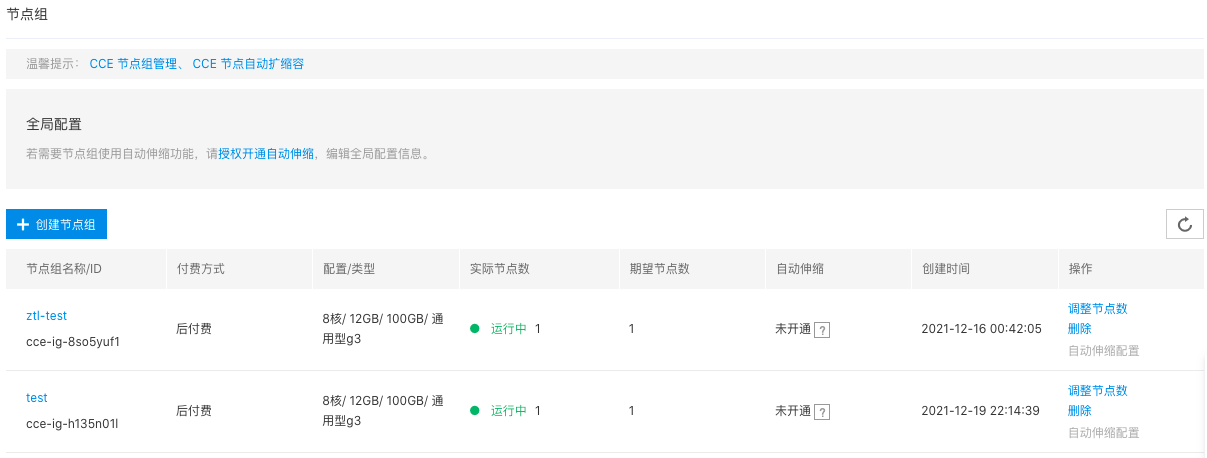Click the 创建时间 column header
The width and height of the screenshot is (1207, 458).
pyautogui.click(x=945, y=270)
